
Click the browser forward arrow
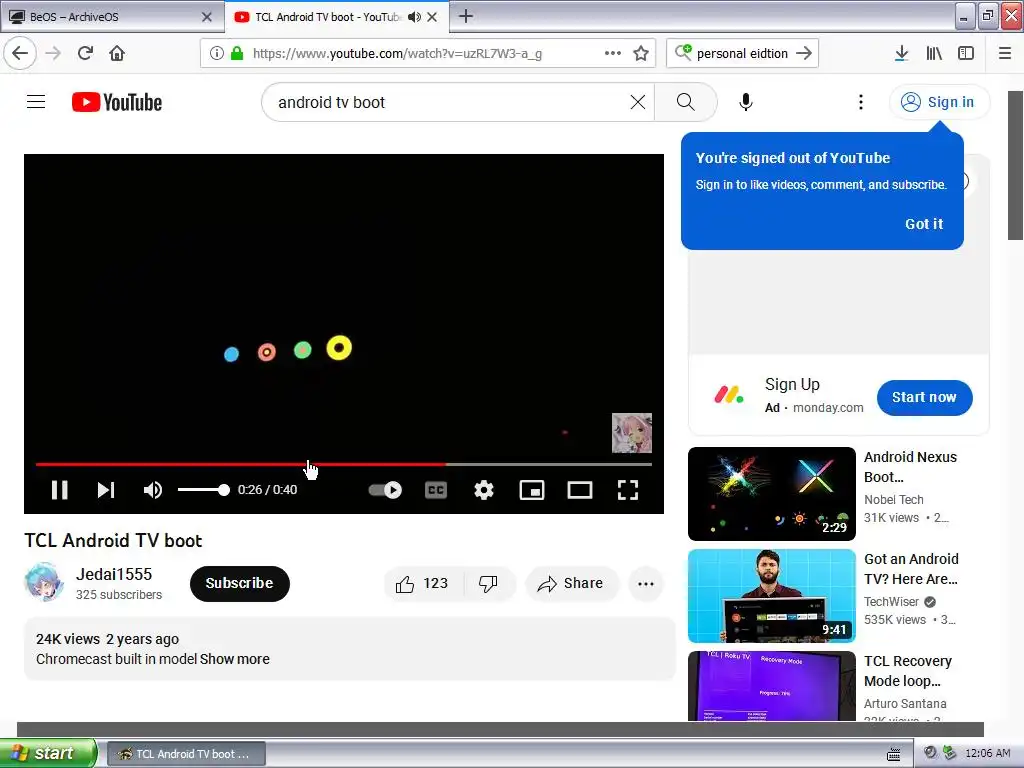coord(54,53)
